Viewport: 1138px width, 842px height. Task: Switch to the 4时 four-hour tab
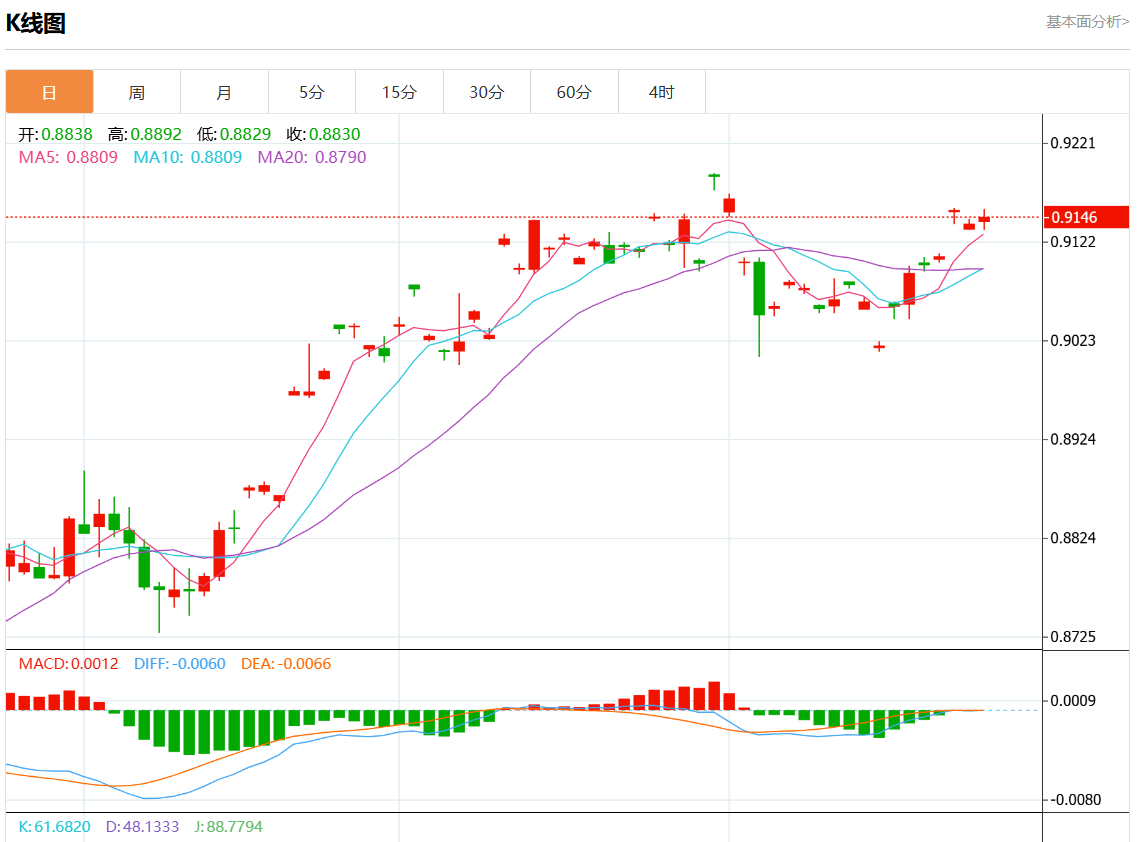coord(662,92)
